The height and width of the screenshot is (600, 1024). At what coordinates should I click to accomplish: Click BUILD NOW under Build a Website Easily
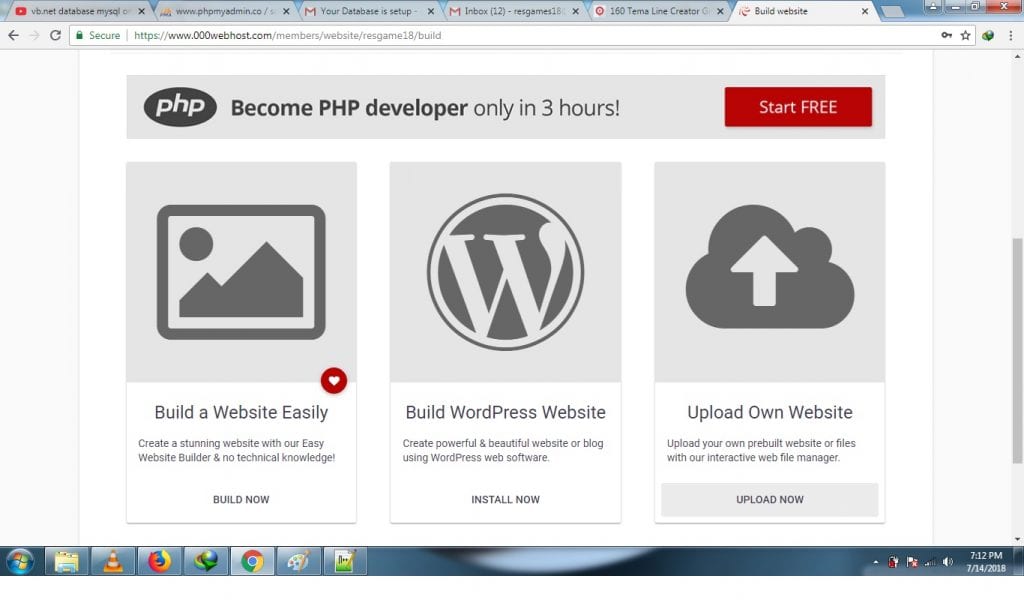tap(241, 499)
